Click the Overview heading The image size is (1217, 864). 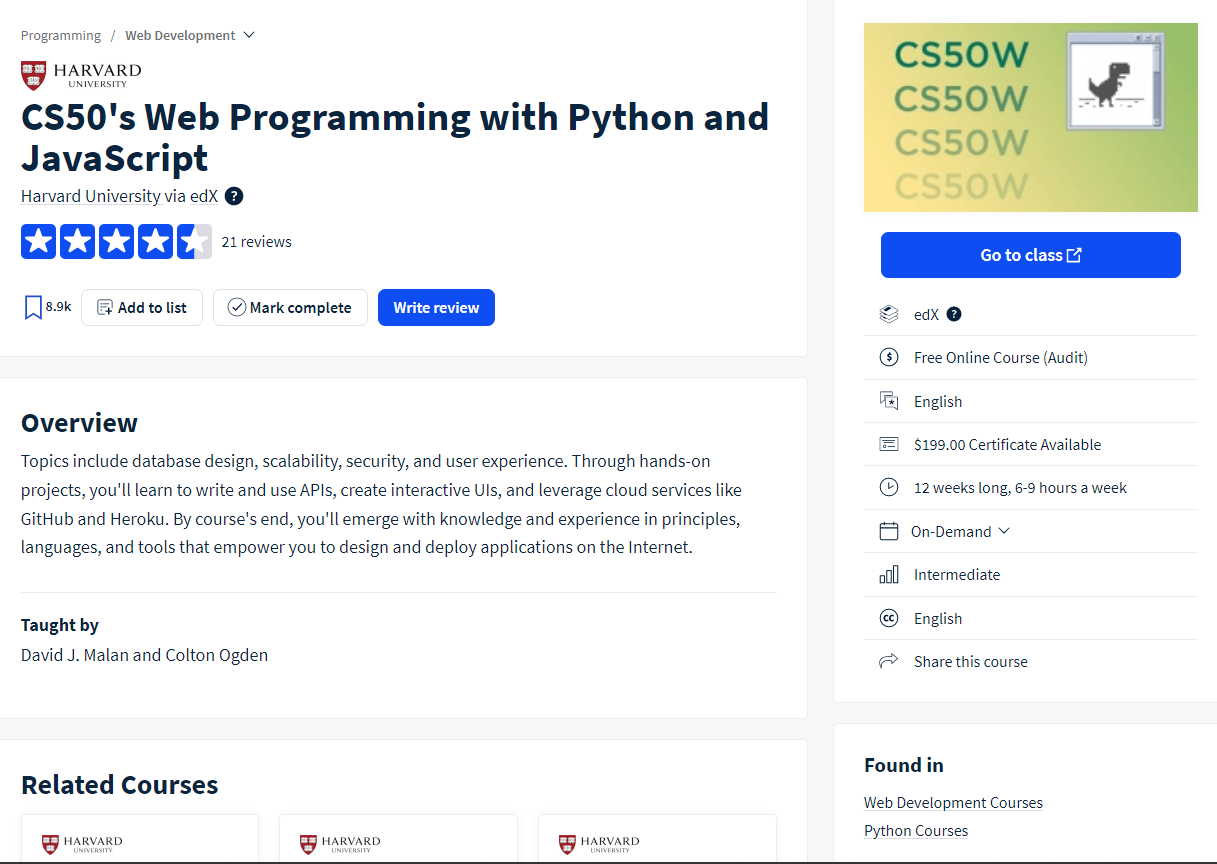tap(79, 423)
